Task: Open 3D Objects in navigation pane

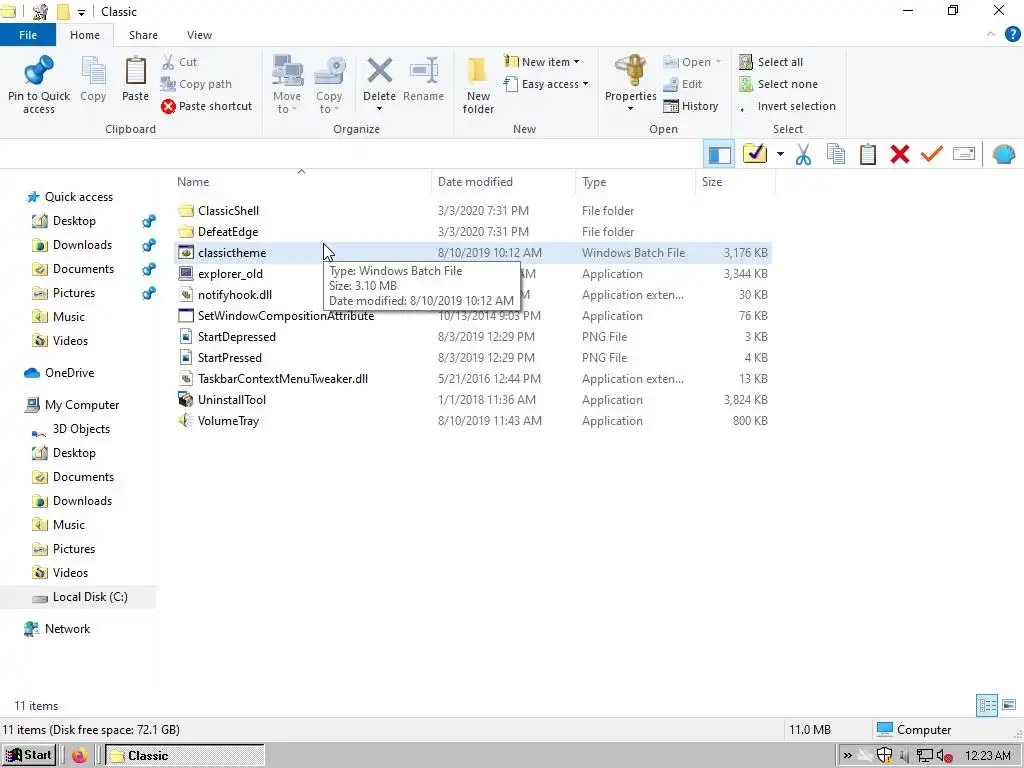Action: click(81, 429)
